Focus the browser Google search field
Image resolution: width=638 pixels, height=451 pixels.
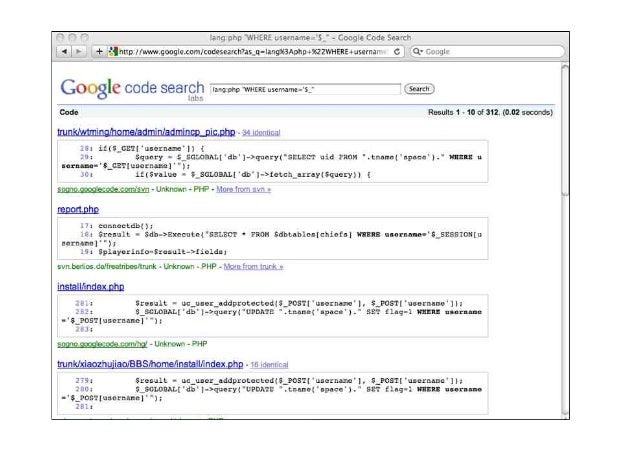coord(487,52)
